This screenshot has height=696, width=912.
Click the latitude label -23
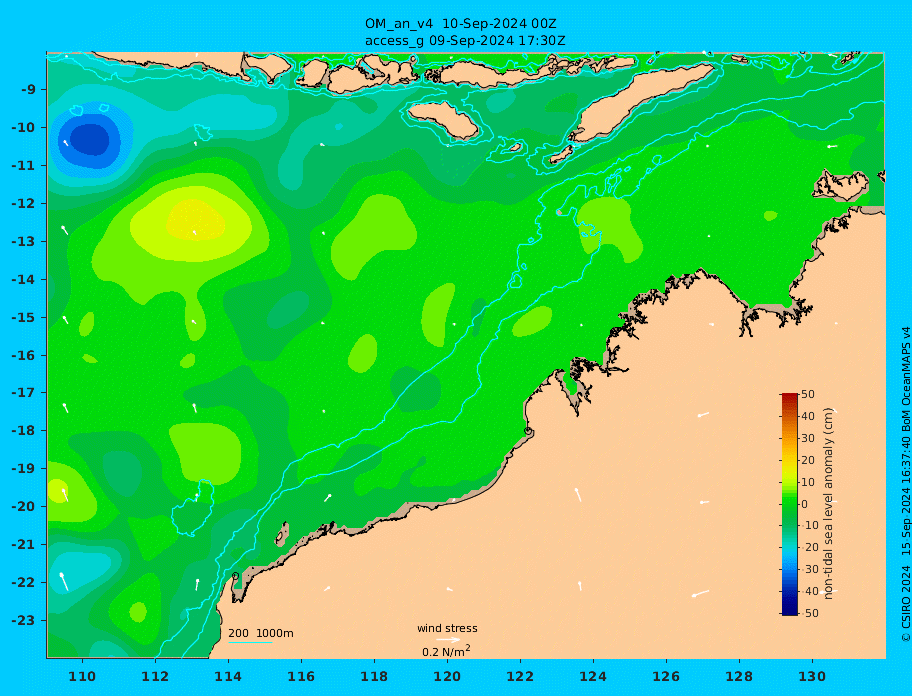(23, 620)
